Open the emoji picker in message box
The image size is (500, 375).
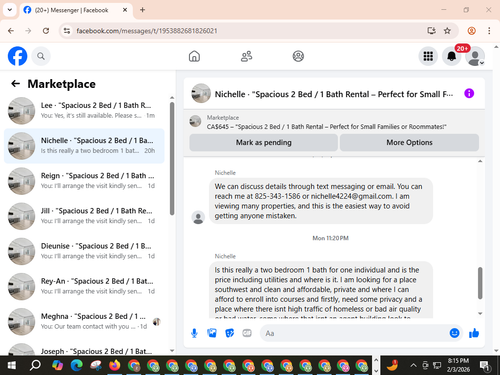pos(454,333)
